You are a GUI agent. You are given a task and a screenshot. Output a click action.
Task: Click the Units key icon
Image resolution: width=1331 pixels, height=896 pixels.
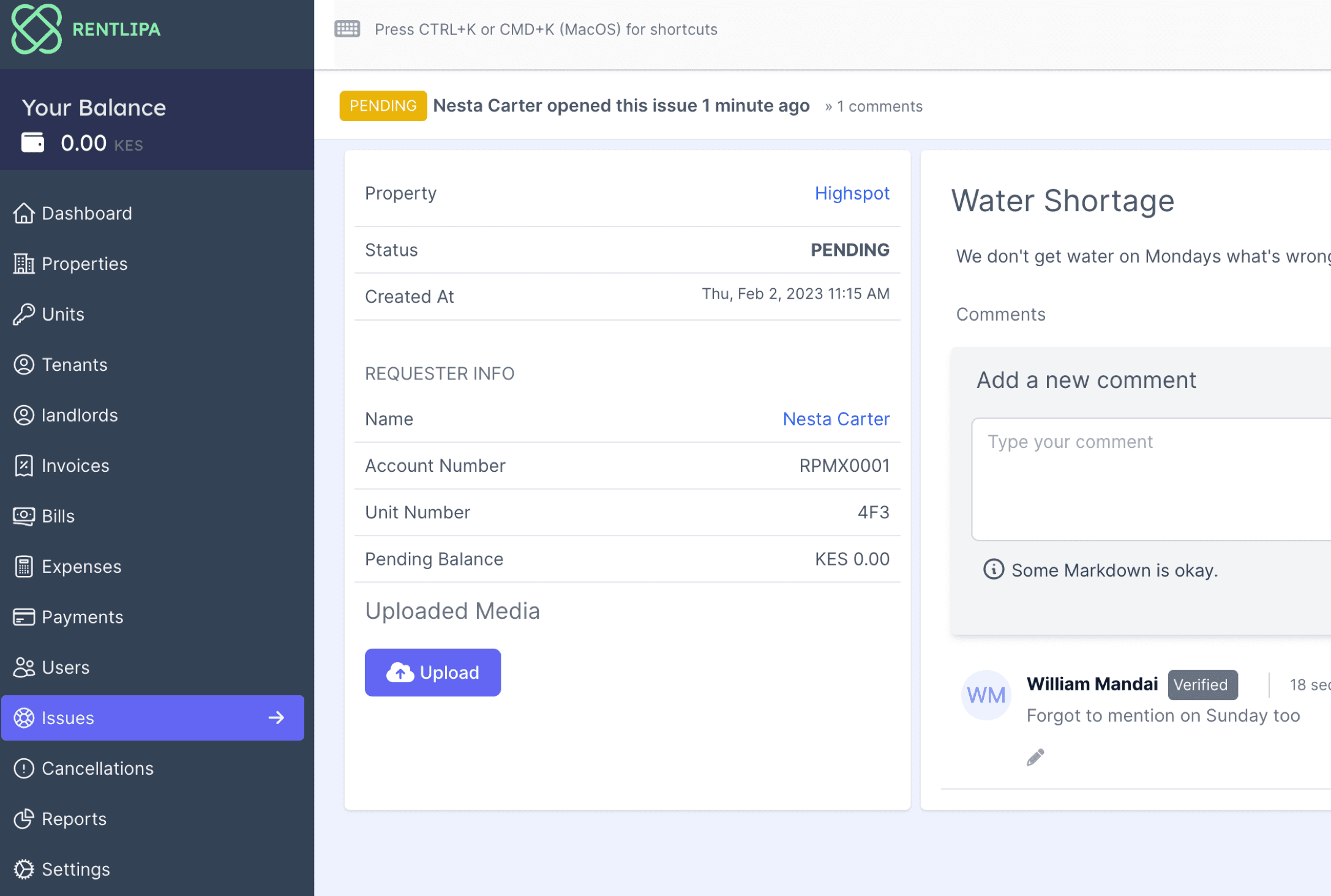pyautogui.click(x=24, y=315)
